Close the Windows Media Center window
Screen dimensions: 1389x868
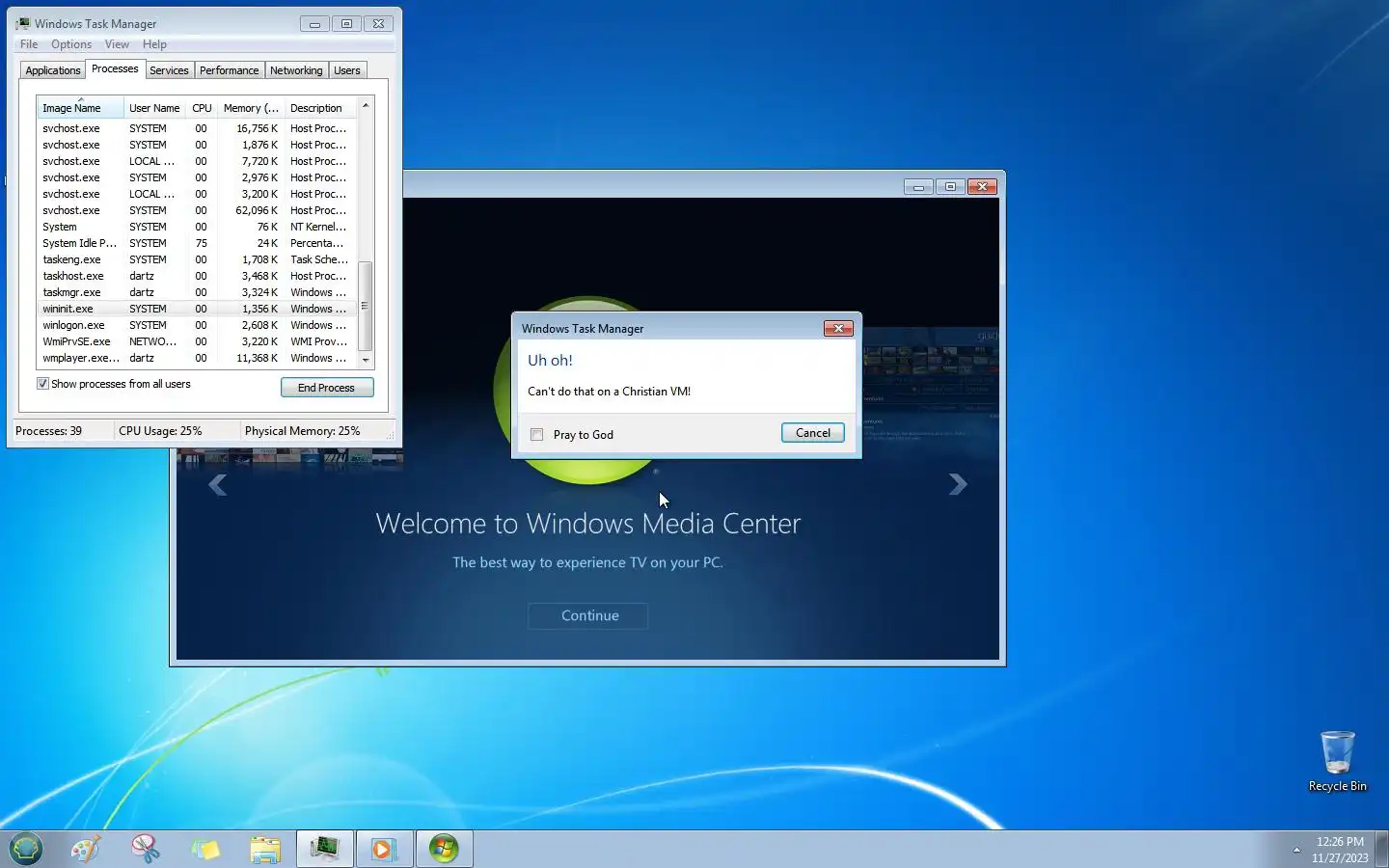point(982,187)
